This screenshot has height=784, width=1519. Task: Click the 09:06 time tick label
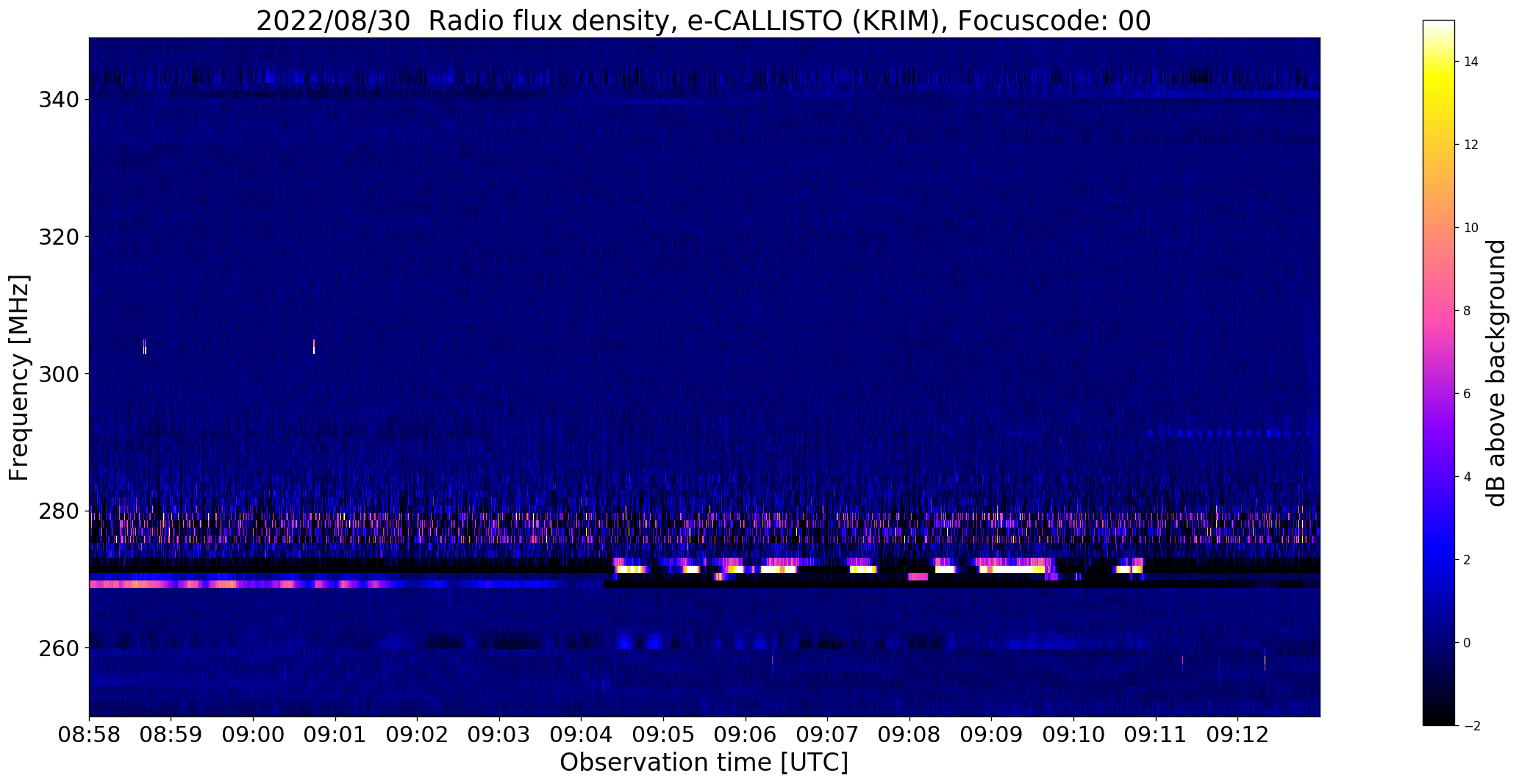[746, 735]
